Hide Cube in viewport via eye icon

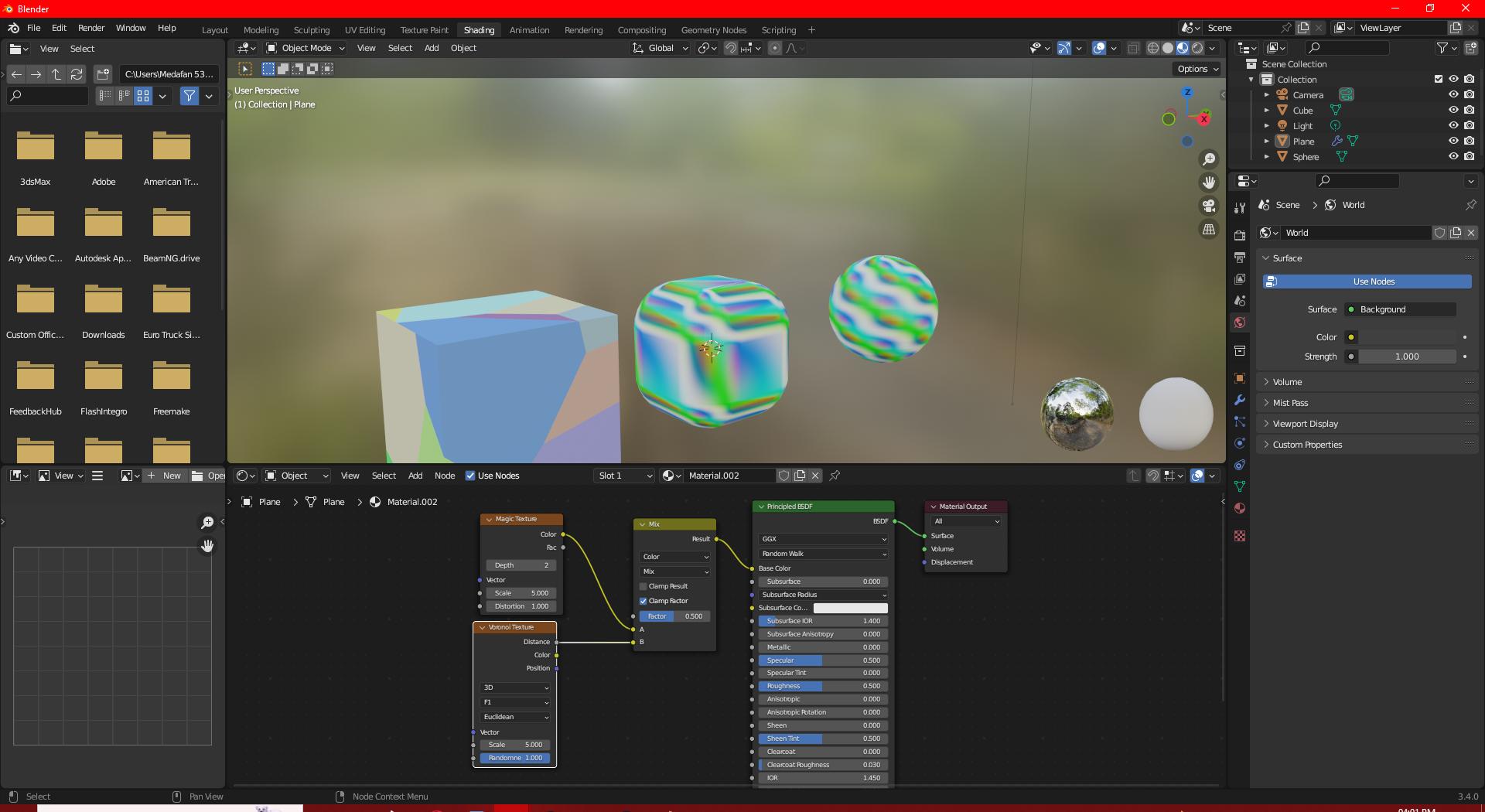point(1453,110)
